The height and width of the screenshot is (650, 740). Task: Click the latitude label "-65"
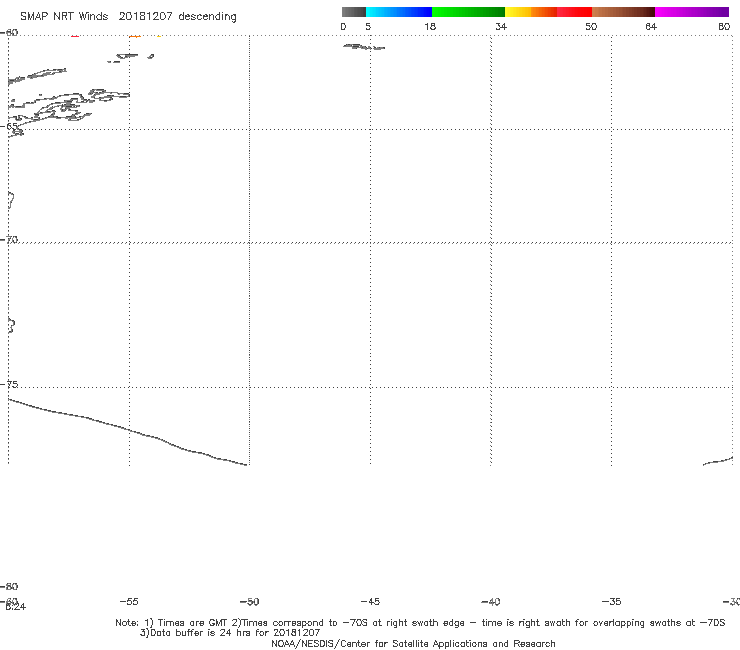pos(9,126)
